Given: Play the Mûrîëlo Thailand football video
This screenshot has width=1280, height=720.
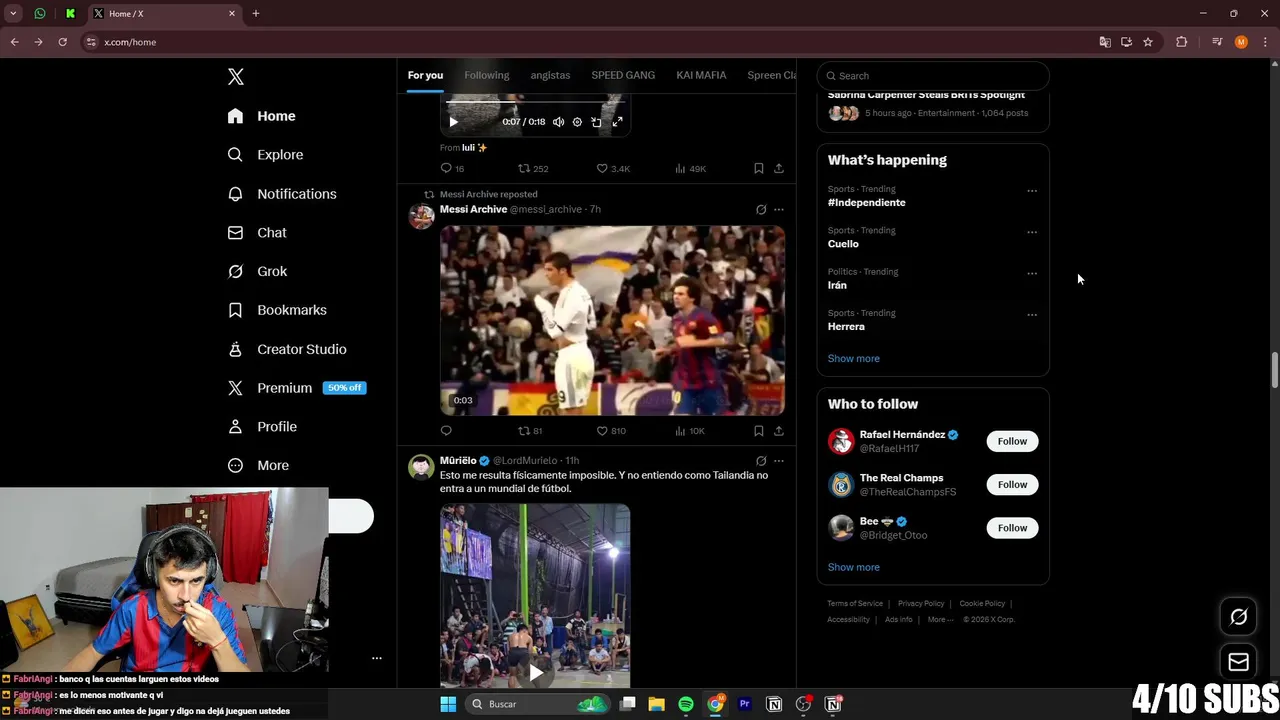Looking at the screenshot, I should [x=536, y=673].
